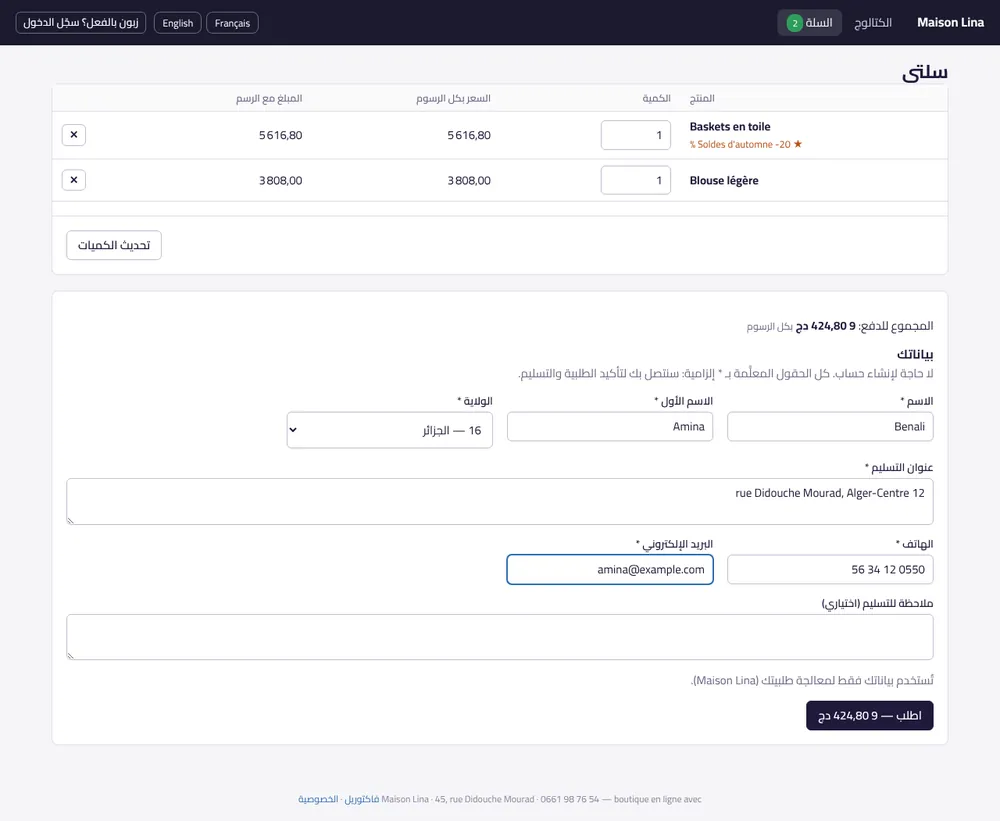Click the المنتج column header
Viewport: 1000px width, 821px height.
702,98
